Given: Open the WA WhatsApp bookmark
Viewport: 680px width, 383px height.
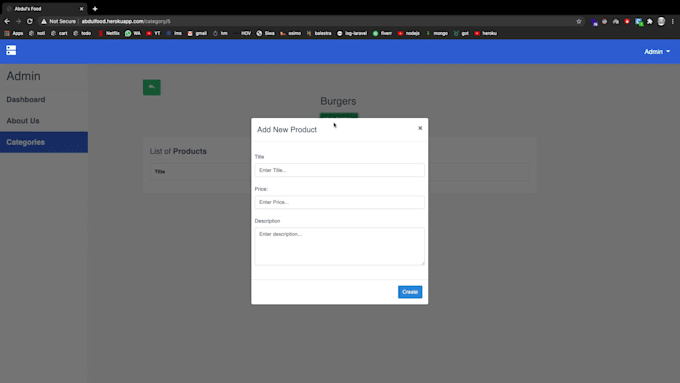Looking at the screenshot, I should 133,33.
